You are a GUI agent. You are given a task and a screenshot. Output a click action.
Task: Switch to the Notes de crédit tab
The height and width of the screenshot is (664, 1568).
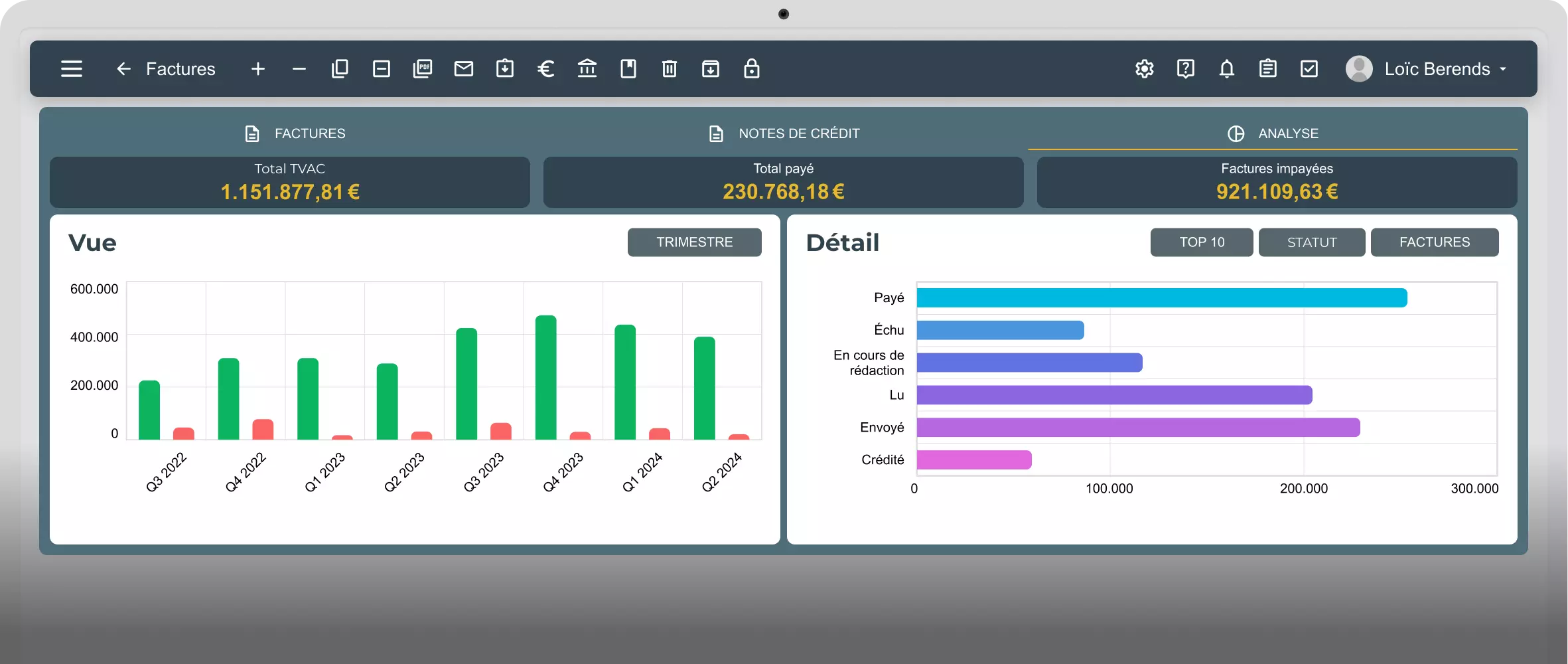click(x=784, y=133)
